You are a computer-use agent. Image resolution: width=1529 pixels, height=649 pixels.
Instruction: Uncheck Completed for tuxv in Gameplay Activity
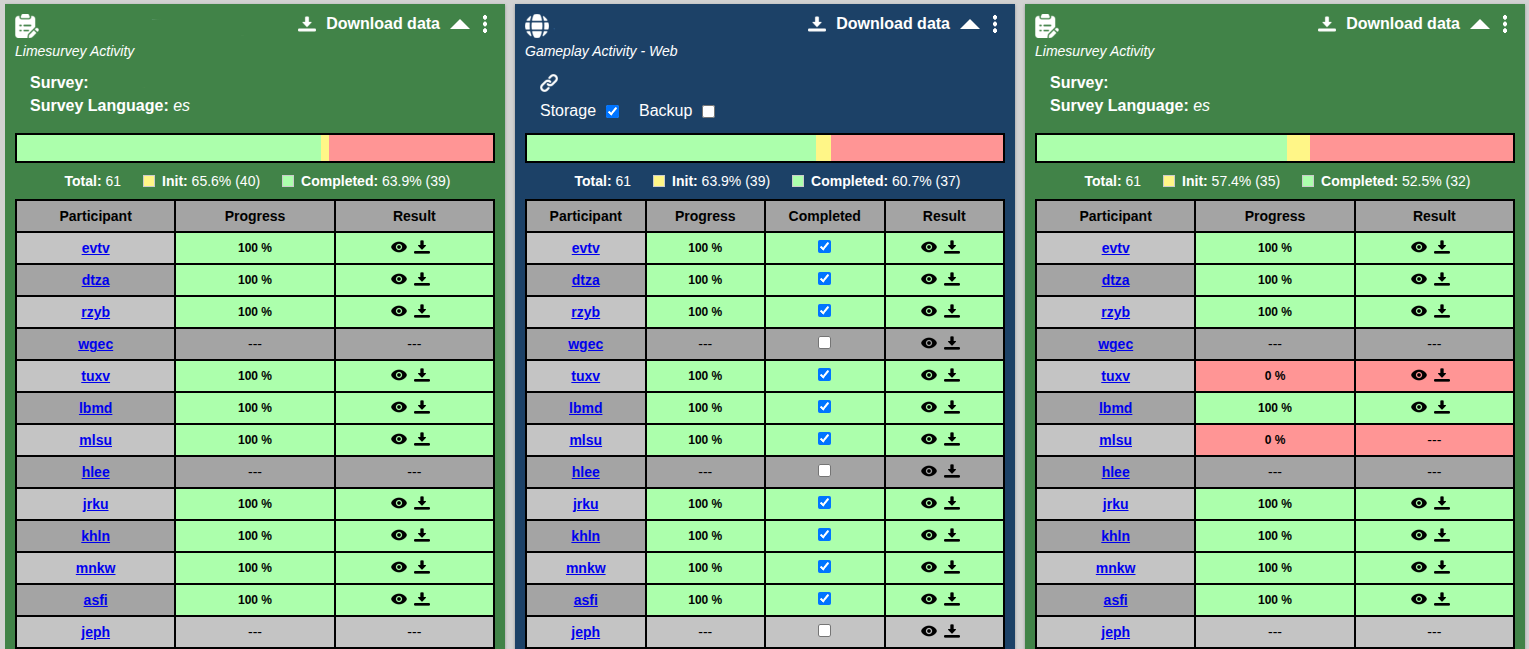825,374
